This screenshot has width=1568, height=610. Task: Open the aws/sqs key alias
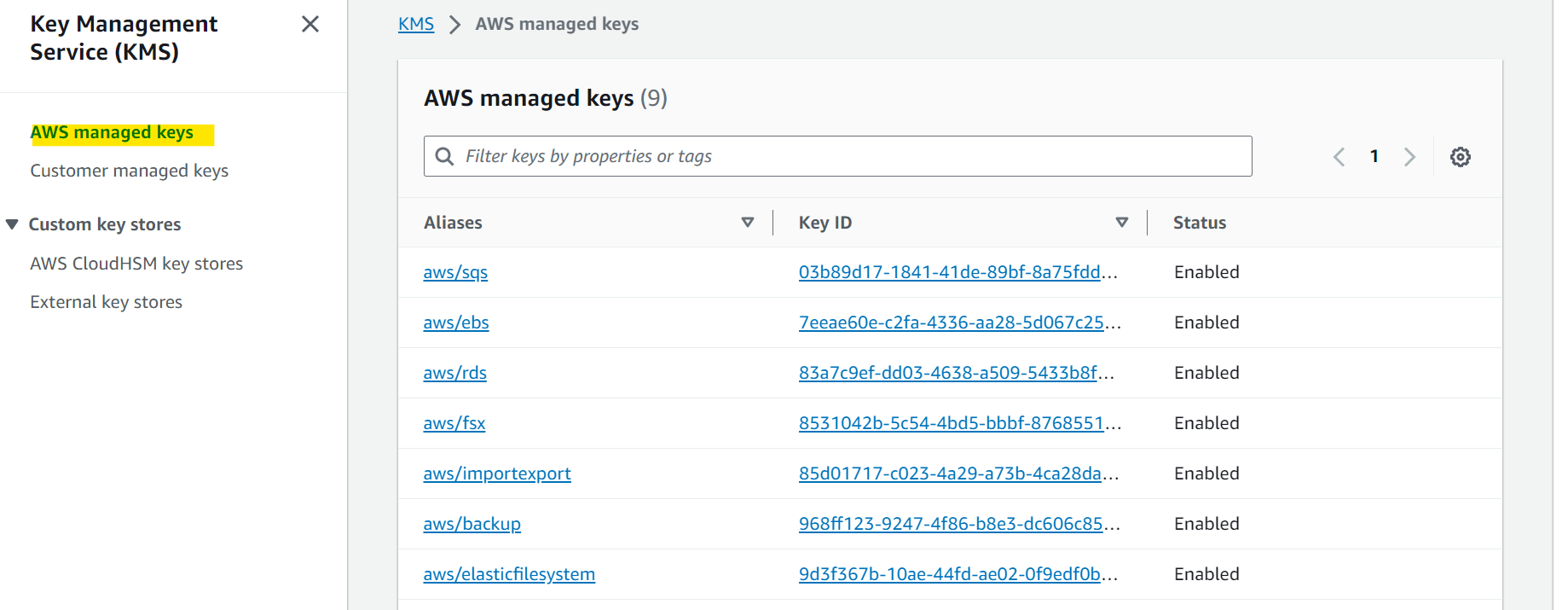(x=455, y=272)
